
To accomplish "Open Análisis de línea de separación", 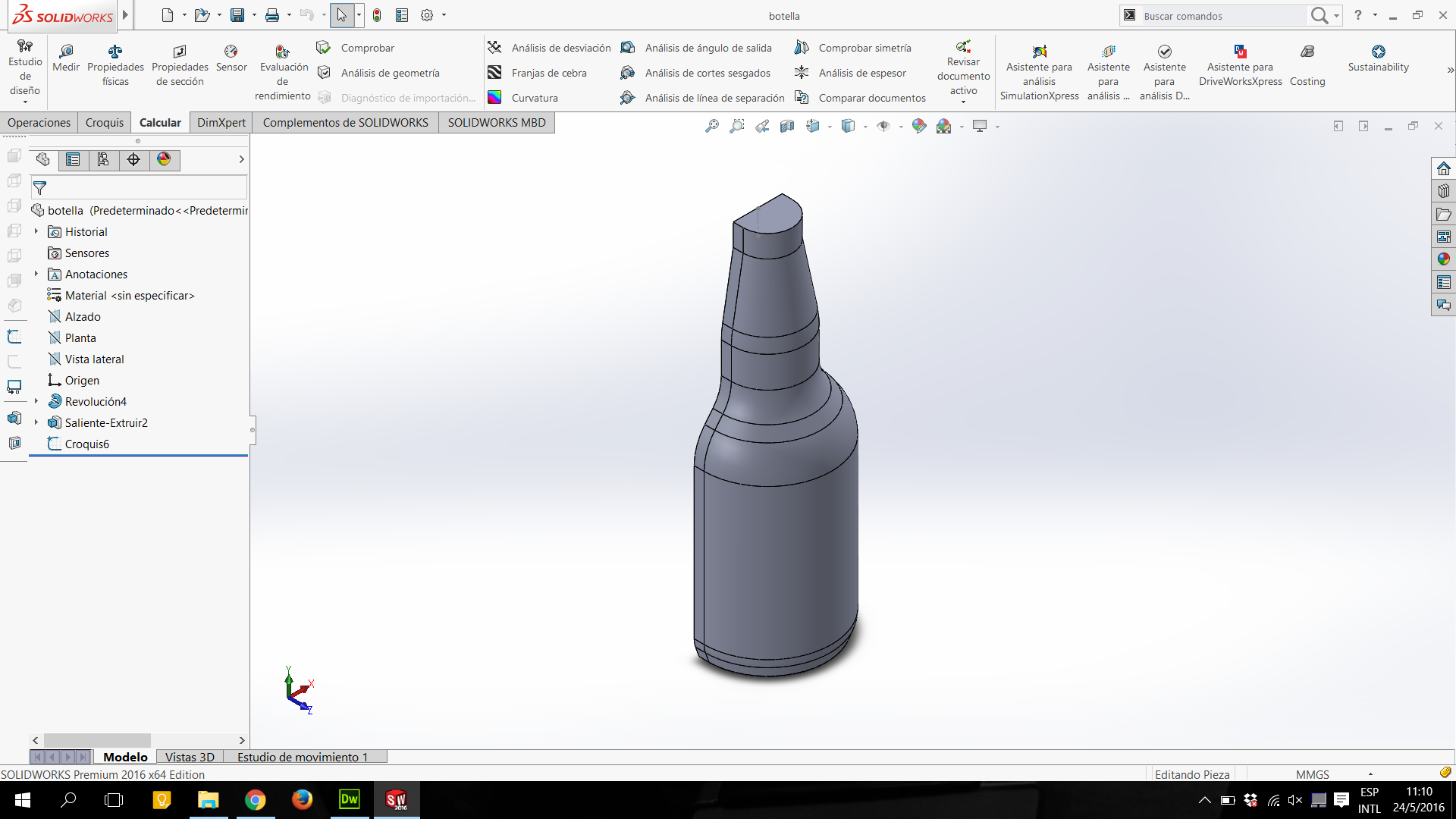I will (x=702, y=98).
